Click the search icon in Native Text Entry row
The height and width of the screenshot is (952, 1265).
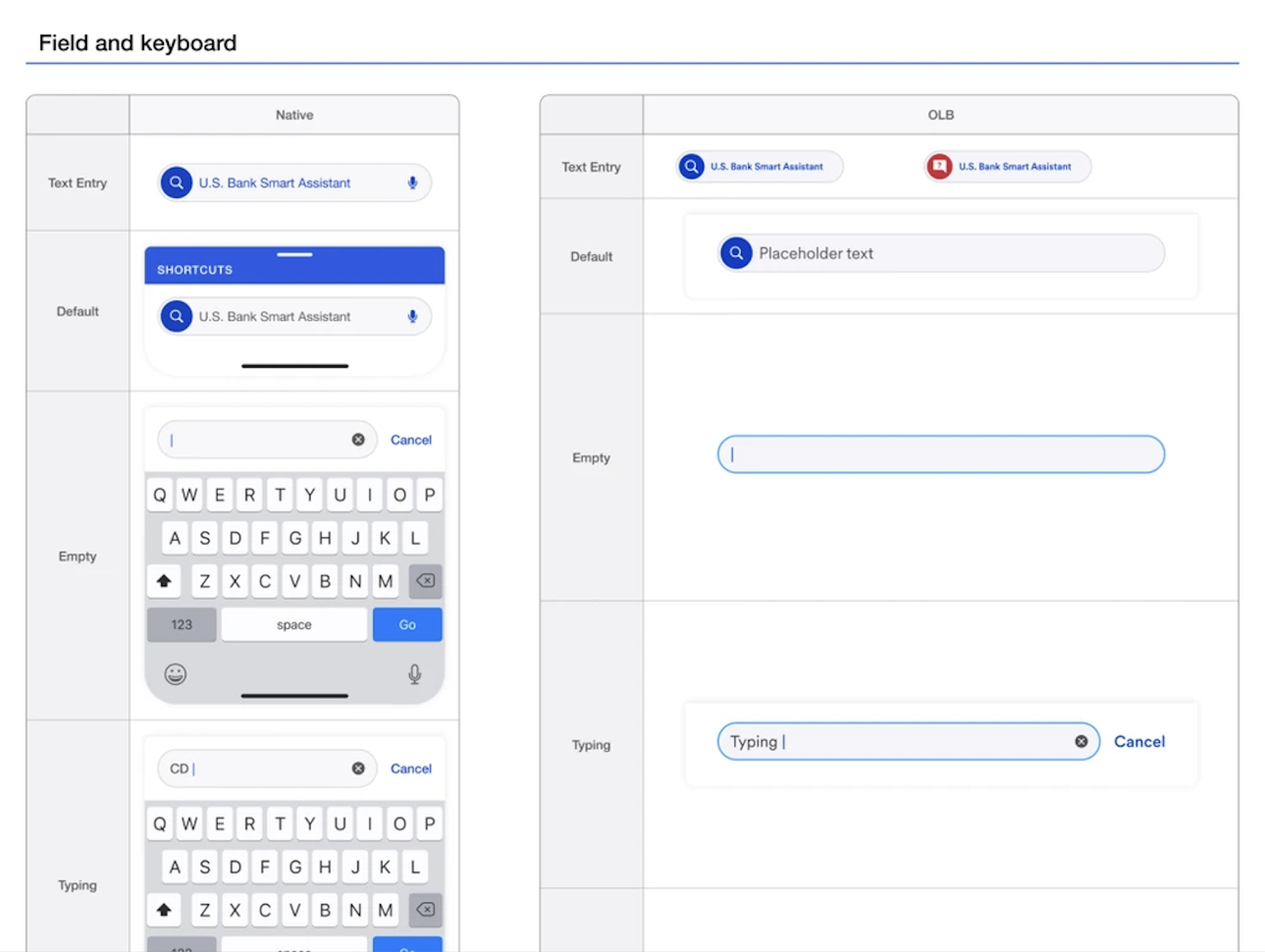(x=176, y=183)
